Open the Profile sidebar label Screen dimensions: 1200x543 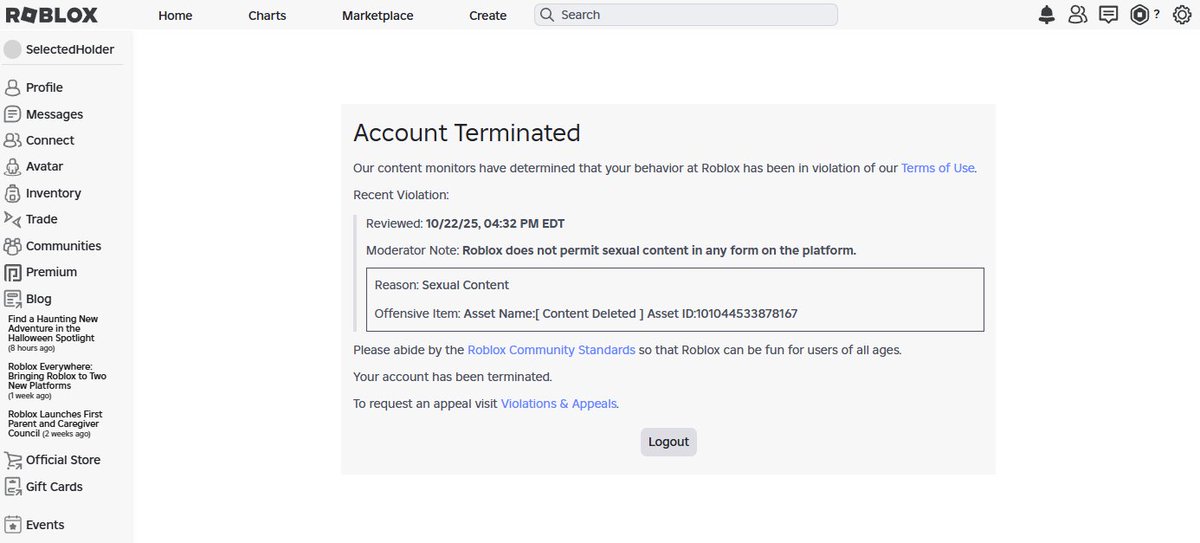(44, 87)
